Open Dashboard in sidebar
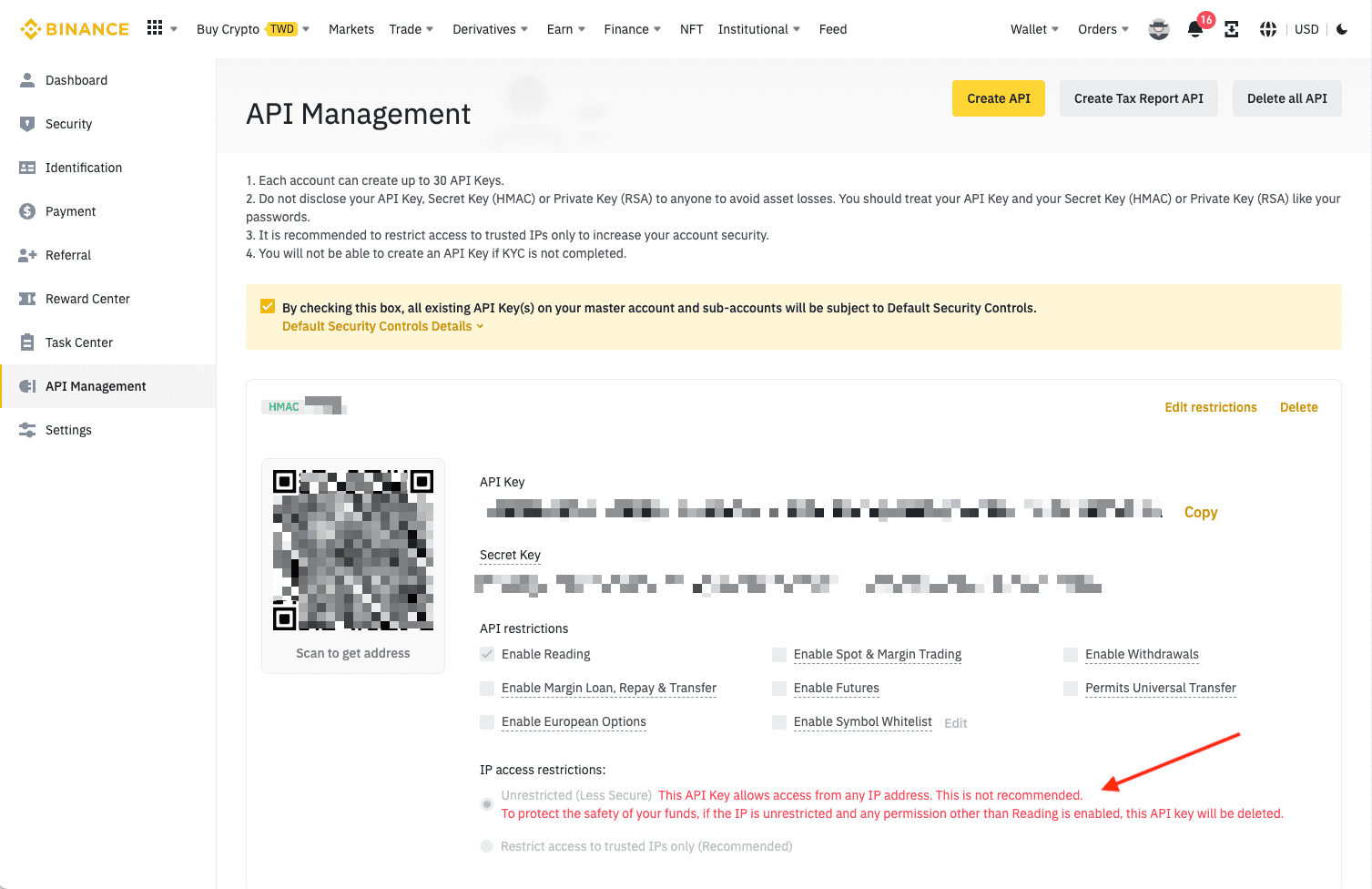The image size is (1372, 889). tap(107, 80)
